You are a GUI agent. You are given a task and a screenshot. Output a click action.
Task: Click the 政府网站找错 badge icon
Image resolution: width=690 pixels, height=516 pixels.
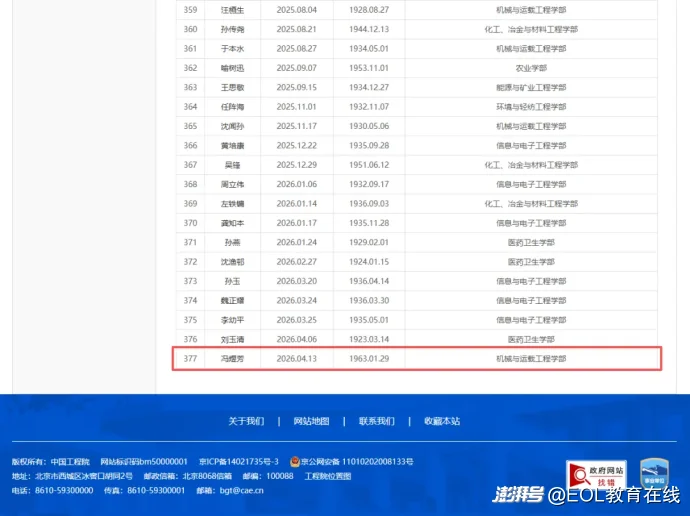coord(596,474)
